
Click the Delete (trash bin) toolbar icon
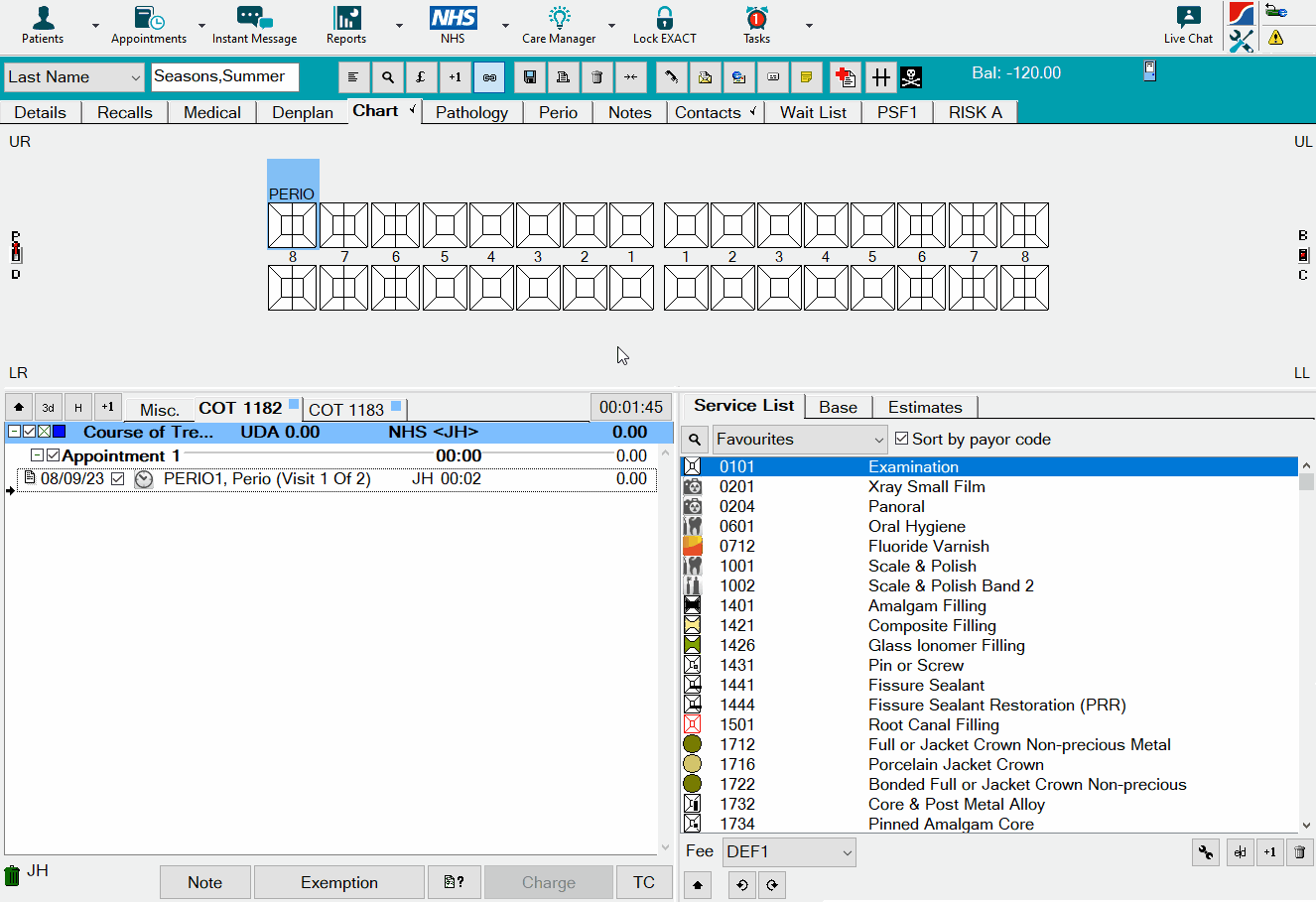coord(596,76)
